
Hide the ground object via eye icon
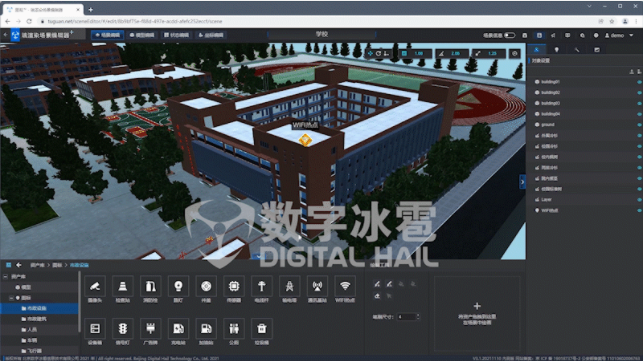tap(639, 125)
